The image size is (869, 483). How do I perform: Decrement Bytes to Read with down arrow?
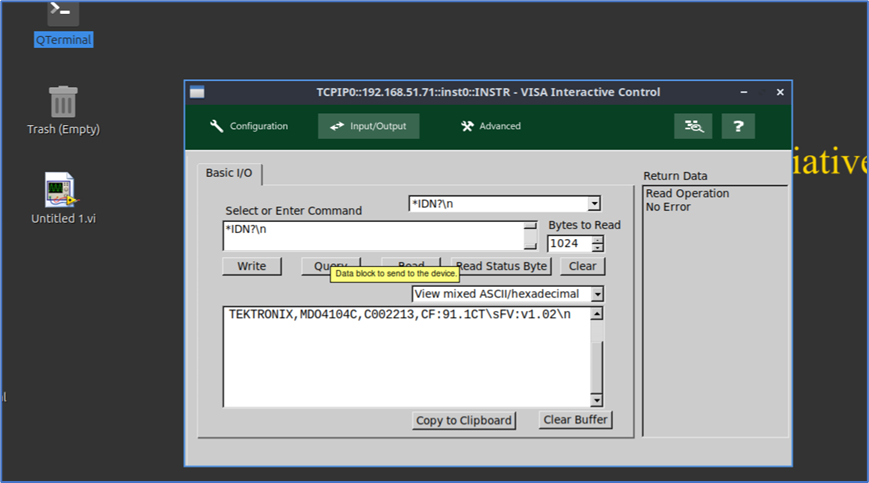[597, 248]
